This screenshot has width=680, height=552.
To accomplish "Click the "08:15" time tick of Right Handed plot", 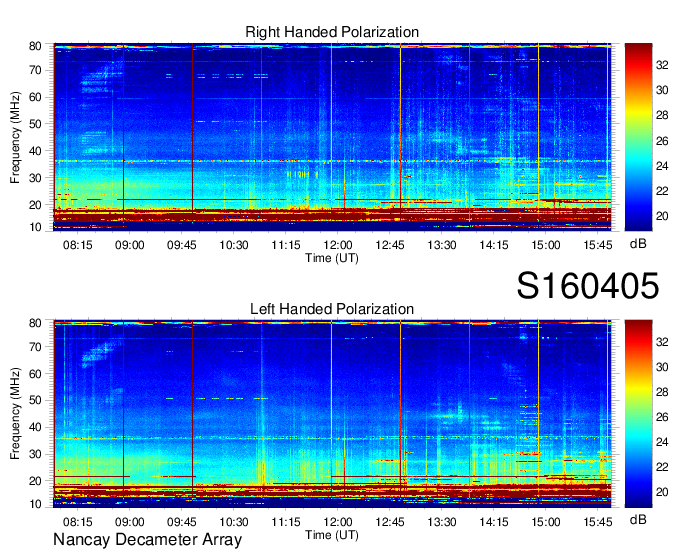I will click(78, 245).
